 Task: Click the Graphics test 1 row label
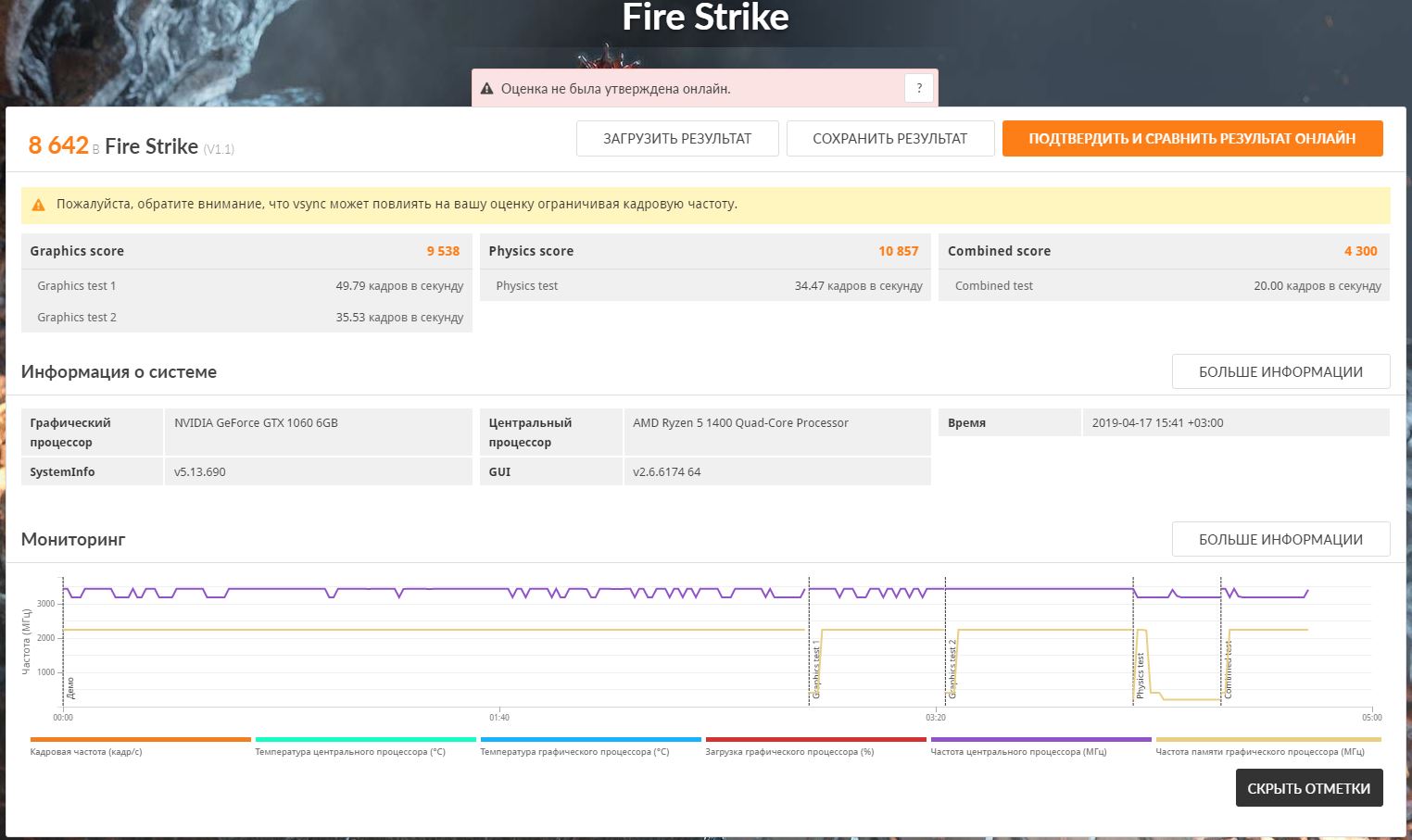[x=77, y=286]
